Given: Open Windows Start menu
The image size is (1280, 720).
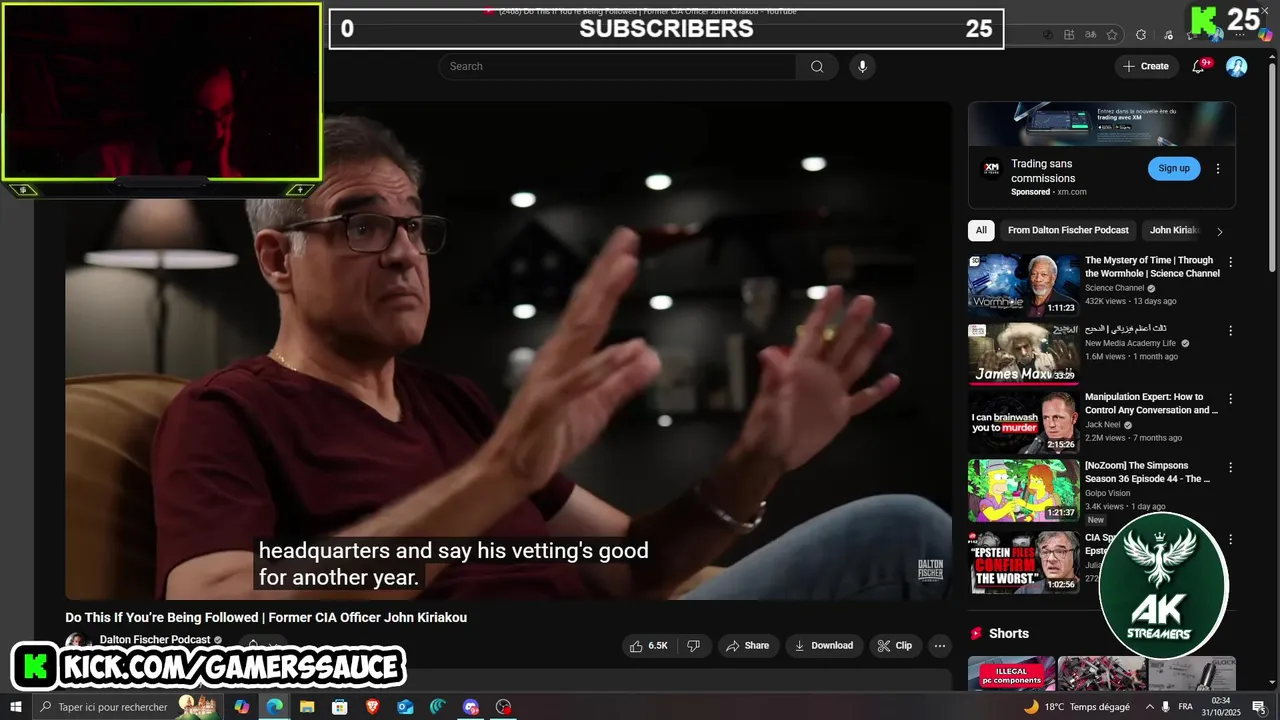Looking at the screenshot, I should click(x=16, y=707).
